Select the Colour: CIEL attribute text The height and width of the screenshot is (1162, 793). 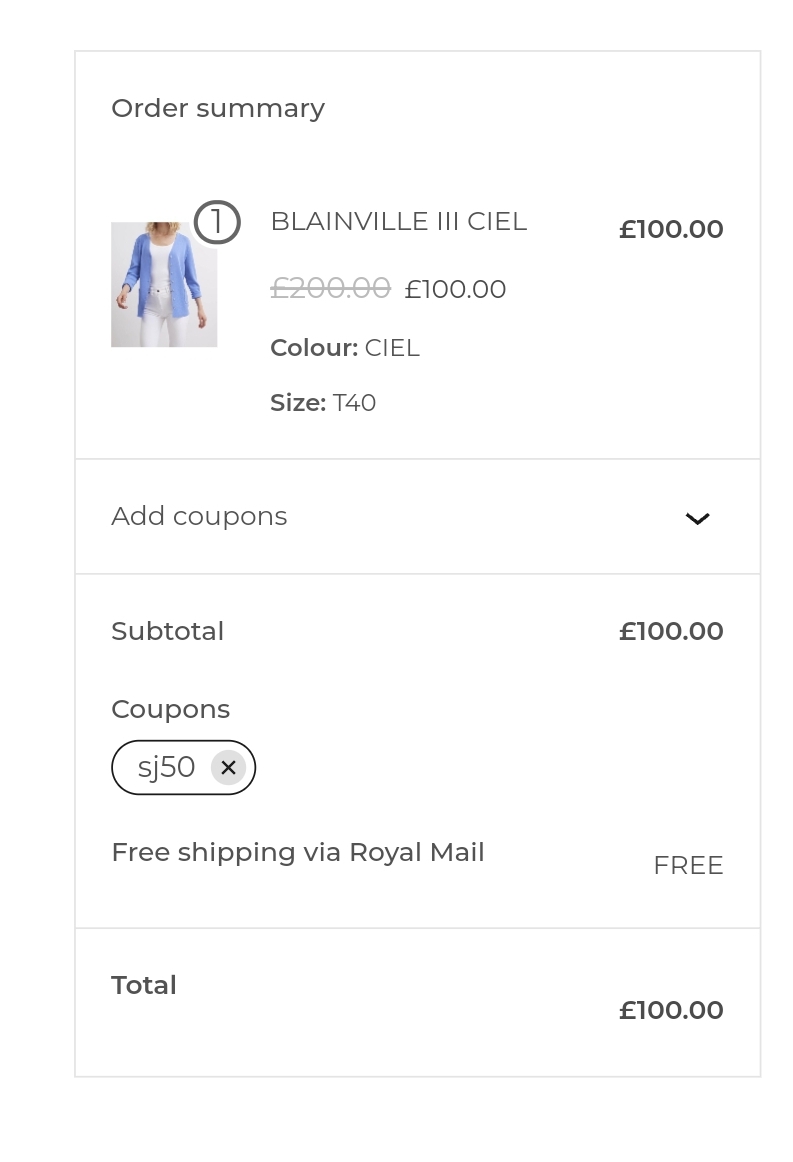pos(344,348)
